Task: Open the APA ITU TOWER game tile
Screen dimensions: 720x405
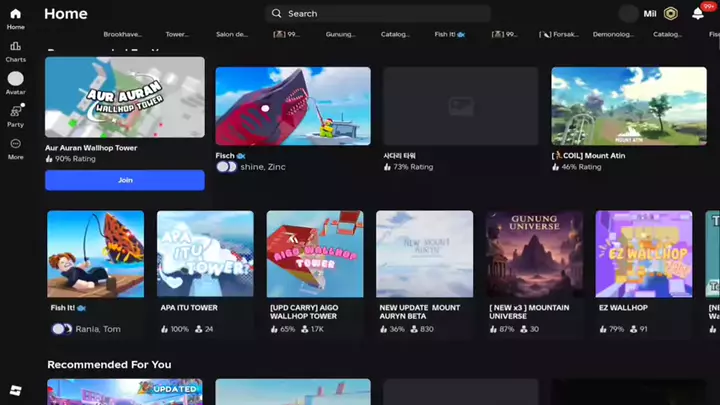Action: [x=205, y=254]
